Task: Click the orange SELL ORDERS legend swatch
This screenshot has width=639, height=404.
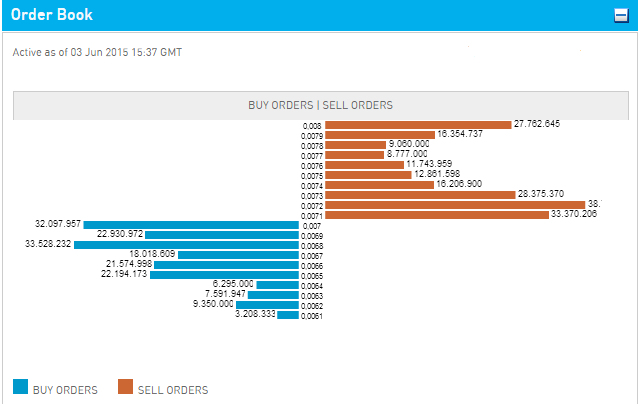Action: [125, 387]
